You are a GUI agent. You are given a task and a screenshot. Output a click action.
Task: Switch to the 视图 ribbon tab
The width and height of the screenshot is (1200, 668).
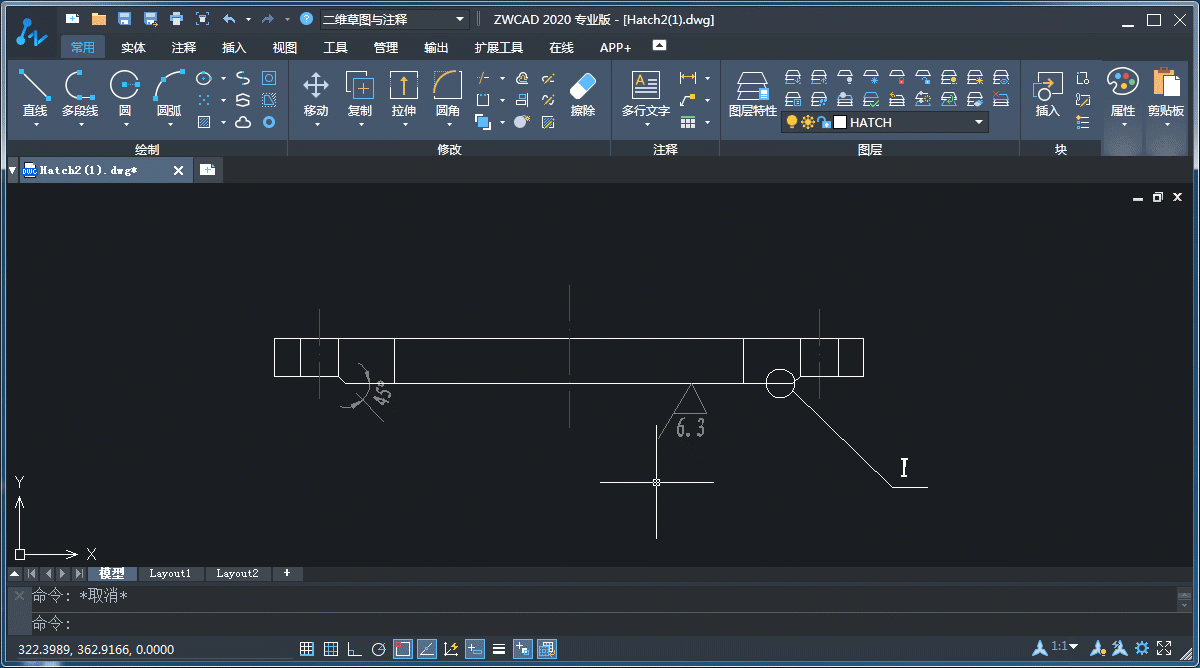pyautogui.click(x=285, y=47)
